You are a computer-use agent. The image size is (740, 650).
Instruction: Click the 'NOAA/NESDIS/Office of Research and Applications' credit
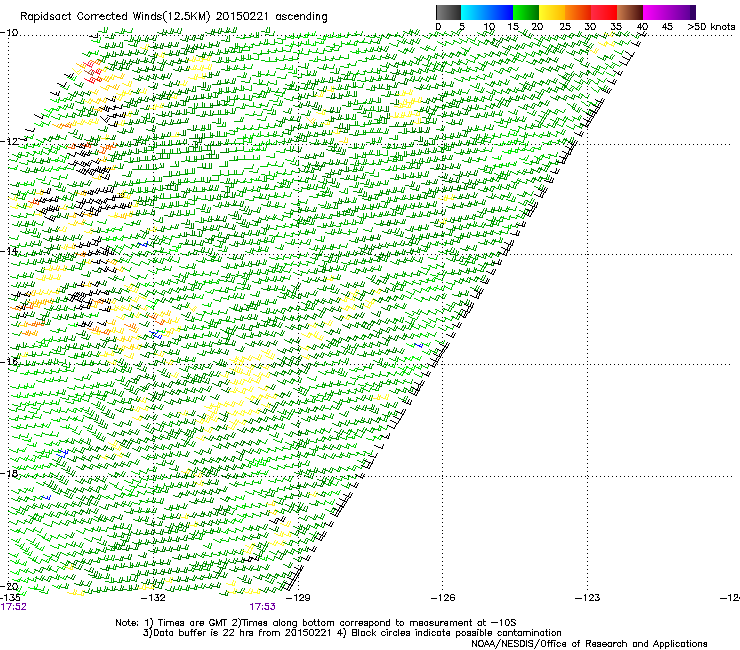tap(589, 644)
